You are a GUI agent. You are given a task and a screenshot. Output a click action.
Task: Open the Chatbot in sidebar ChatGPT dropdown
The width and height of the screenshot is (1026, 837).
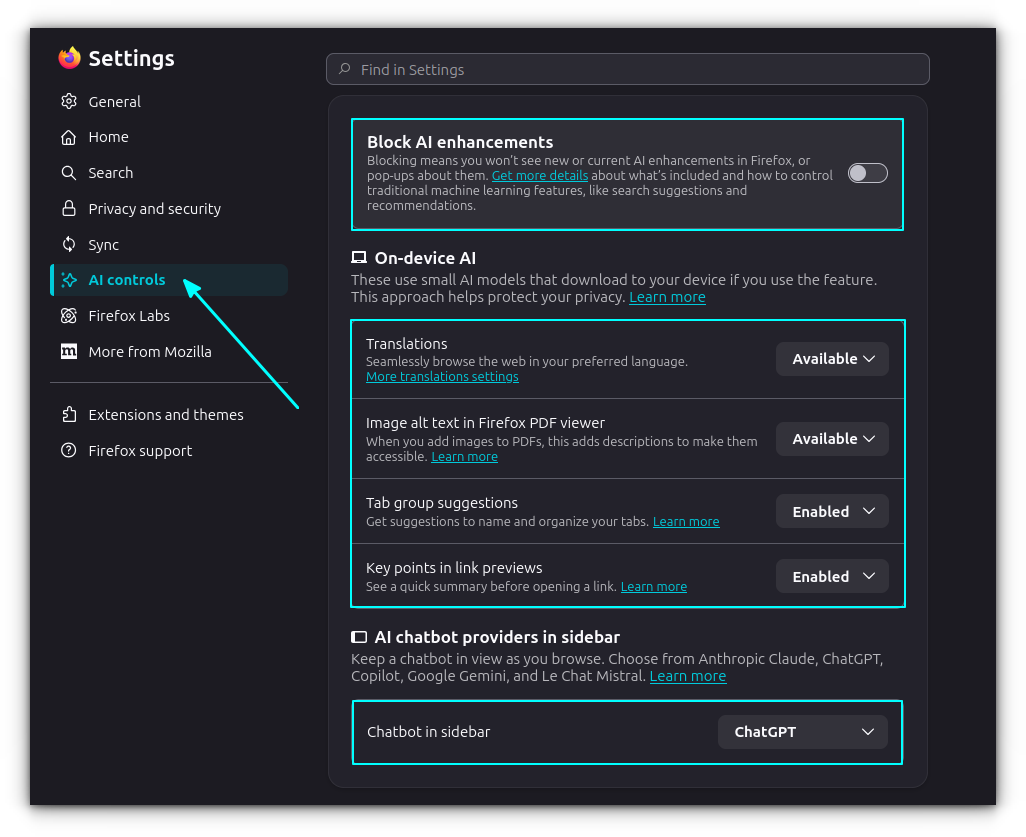click(803, 732)
